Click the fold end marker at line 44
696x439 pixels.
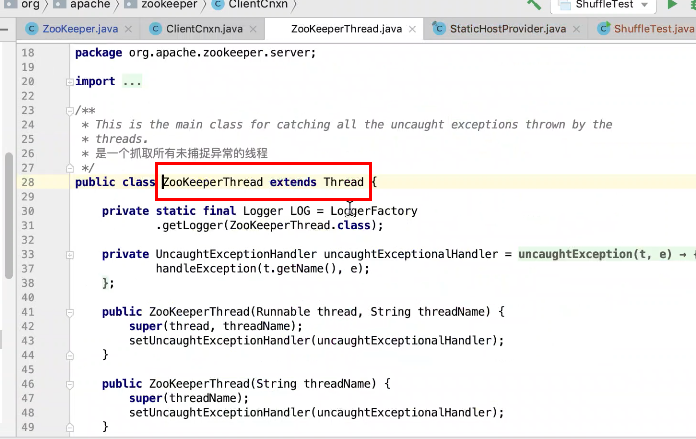pyautogui.click(x=70, y=356)
